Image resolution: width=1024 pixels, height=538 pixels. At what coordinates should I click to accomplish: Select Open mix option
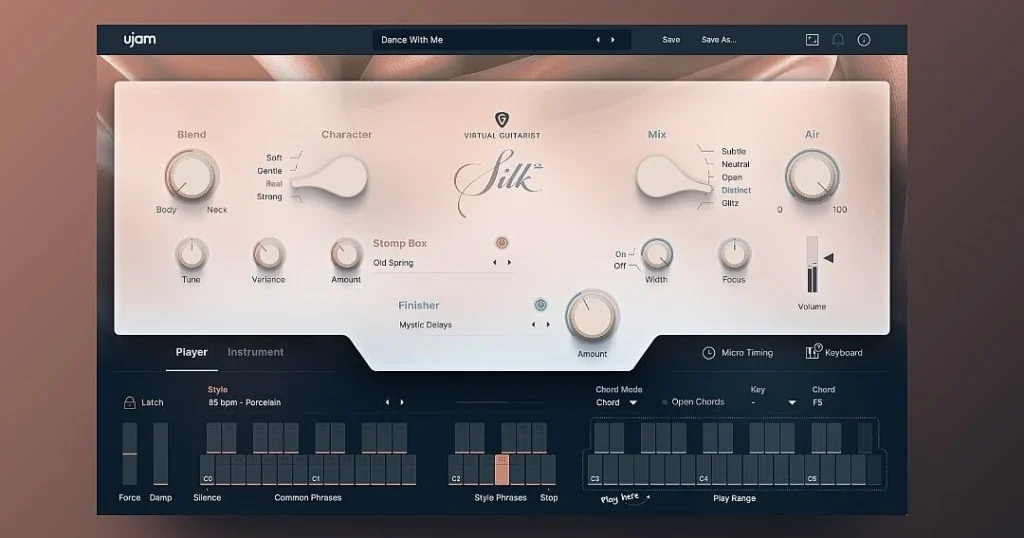tap(731, 177)
